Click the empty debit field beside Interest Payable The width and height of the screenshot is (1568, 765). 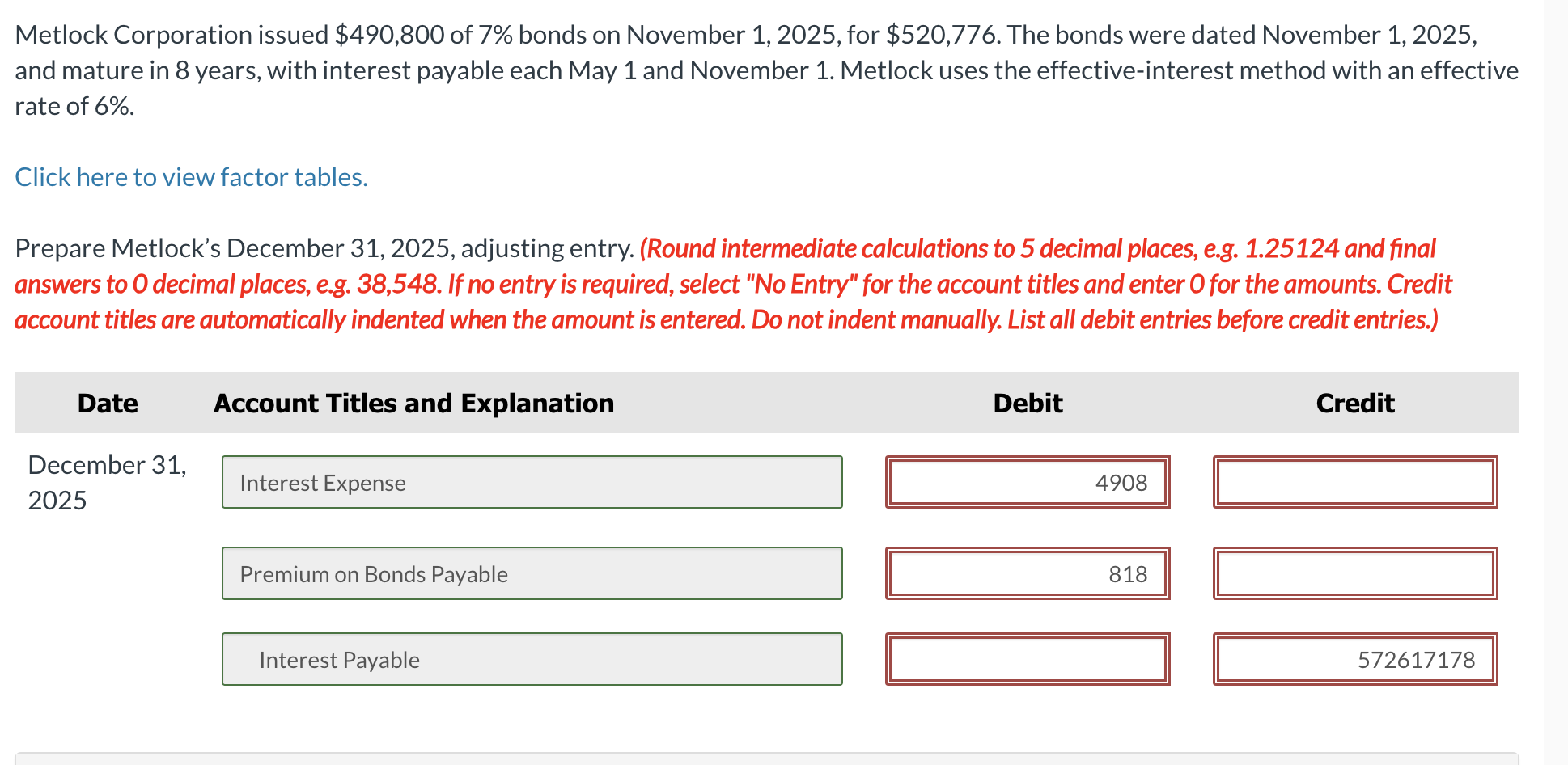pos(1028,659)
